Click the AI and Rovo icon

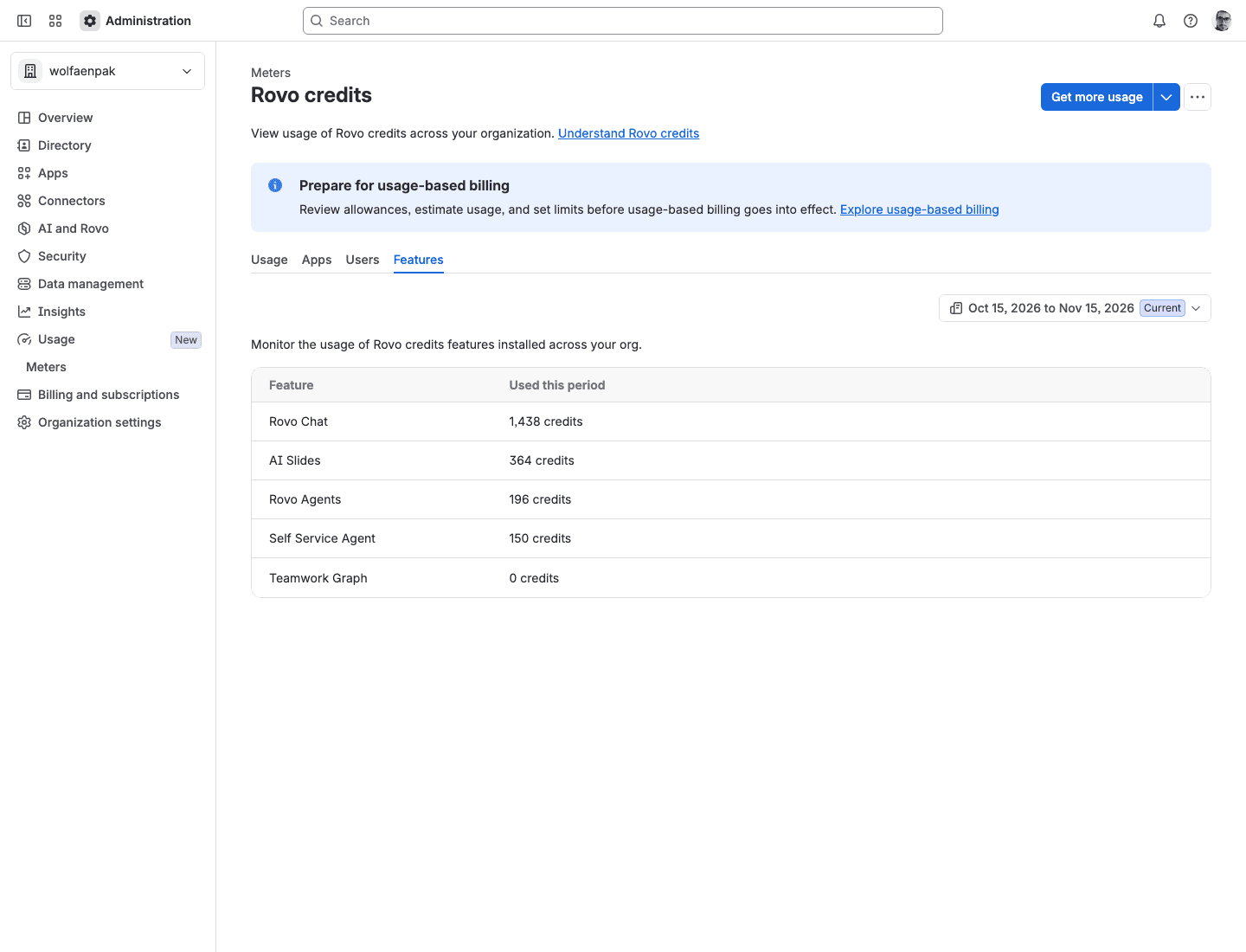24,228
